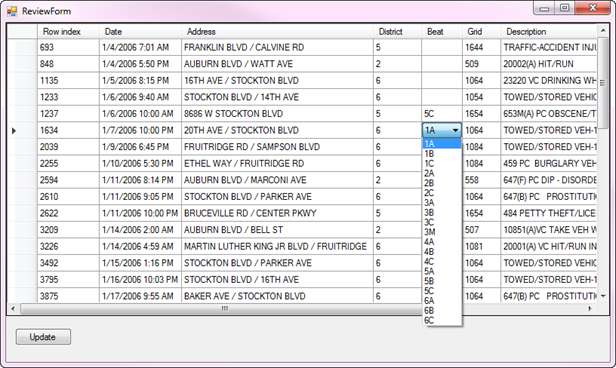Select 5A in the Beat list

point(442,271)
